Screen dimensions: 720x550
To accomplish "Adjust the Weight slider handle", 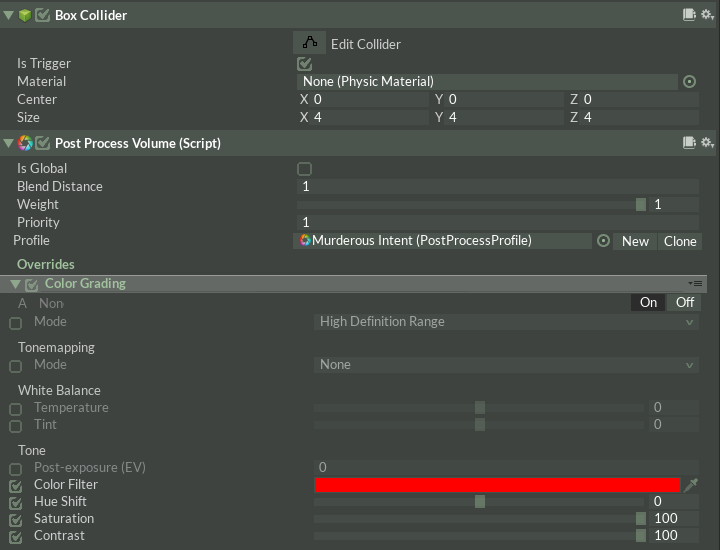I will (641, 205).
